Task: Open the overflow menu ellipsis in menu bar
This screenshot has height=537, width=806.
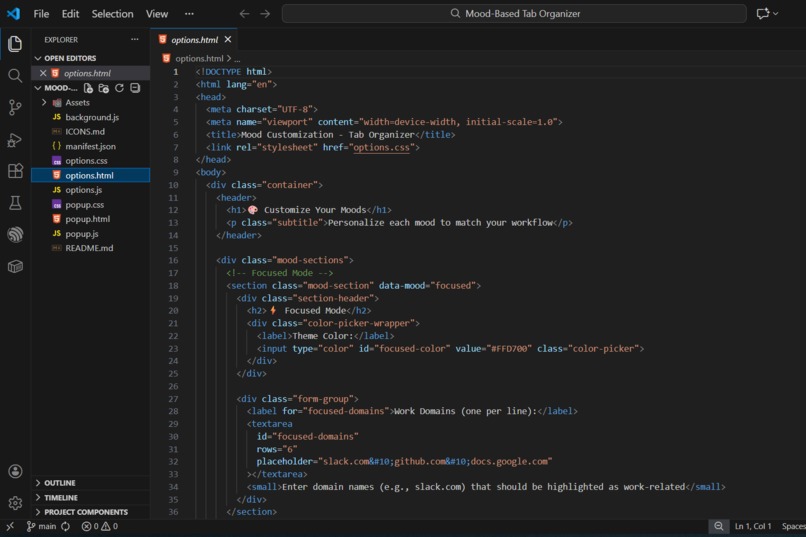Action: [189, 14]
